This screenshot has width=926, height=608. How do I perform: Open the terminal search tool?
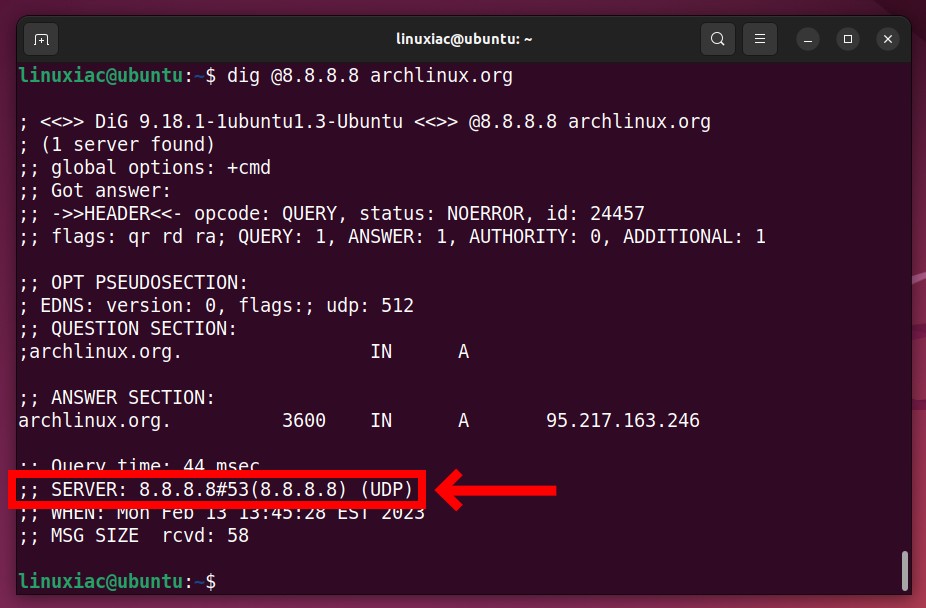pos(718,40)
